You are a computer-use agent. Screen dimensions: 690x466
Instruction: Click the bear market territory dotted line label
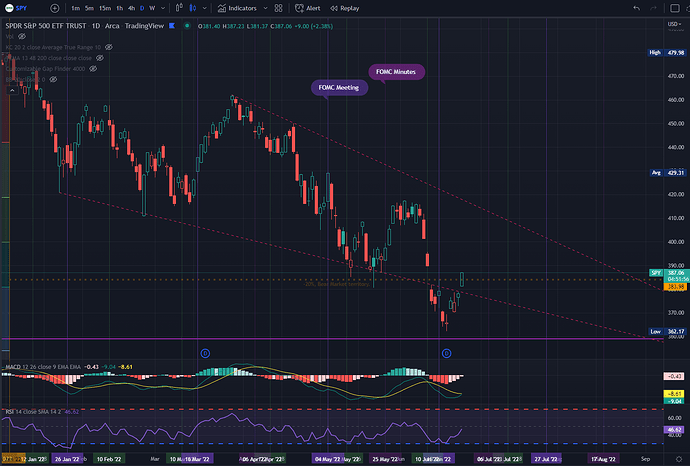(337, 284)
